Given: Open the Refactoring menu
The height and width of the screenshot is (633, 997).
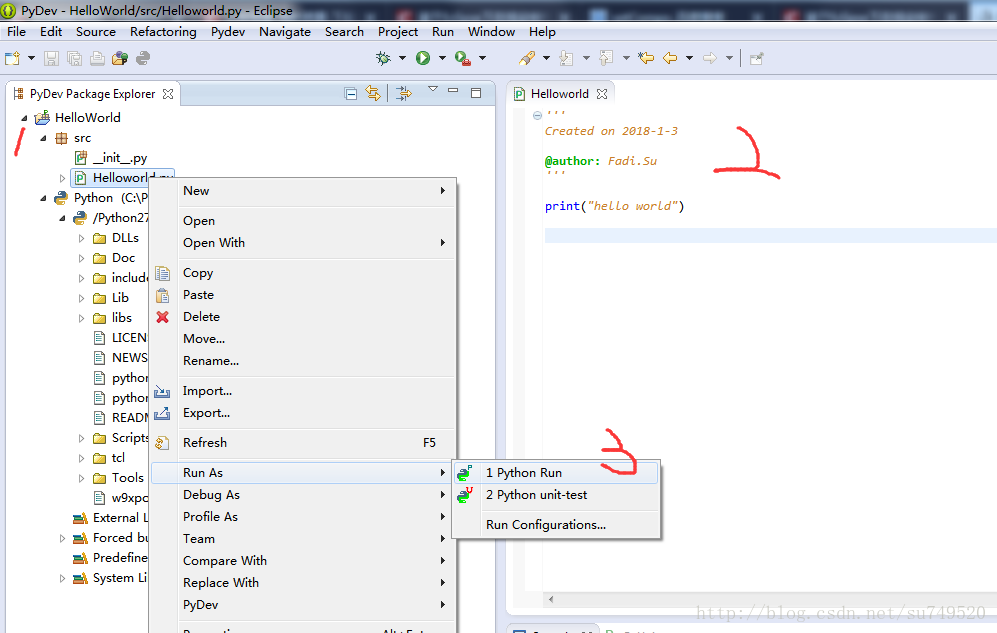Looking at the screenshot, I should pyautogui.click(x=163, y=32).
